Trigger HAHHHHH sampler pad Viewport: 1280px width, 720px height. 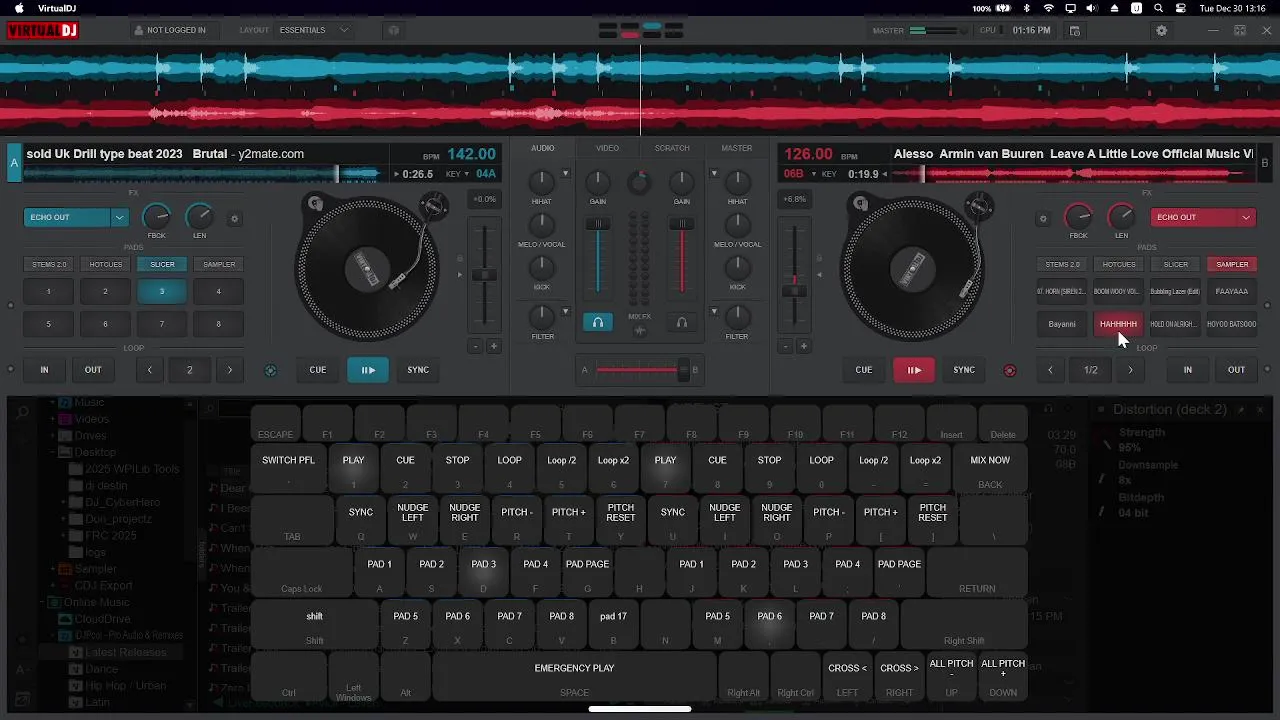coord(1118,324)
